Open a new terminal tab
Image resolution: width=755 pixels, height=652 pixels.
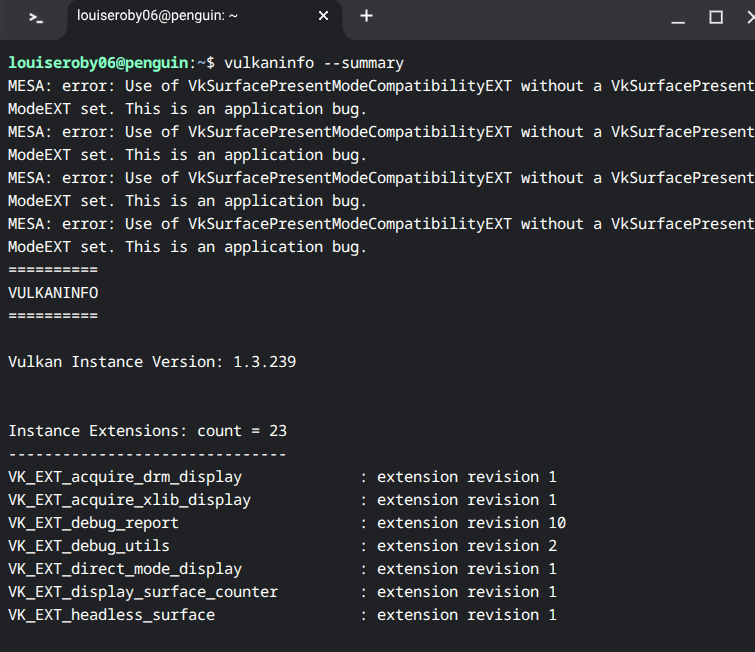coord(366,16)
